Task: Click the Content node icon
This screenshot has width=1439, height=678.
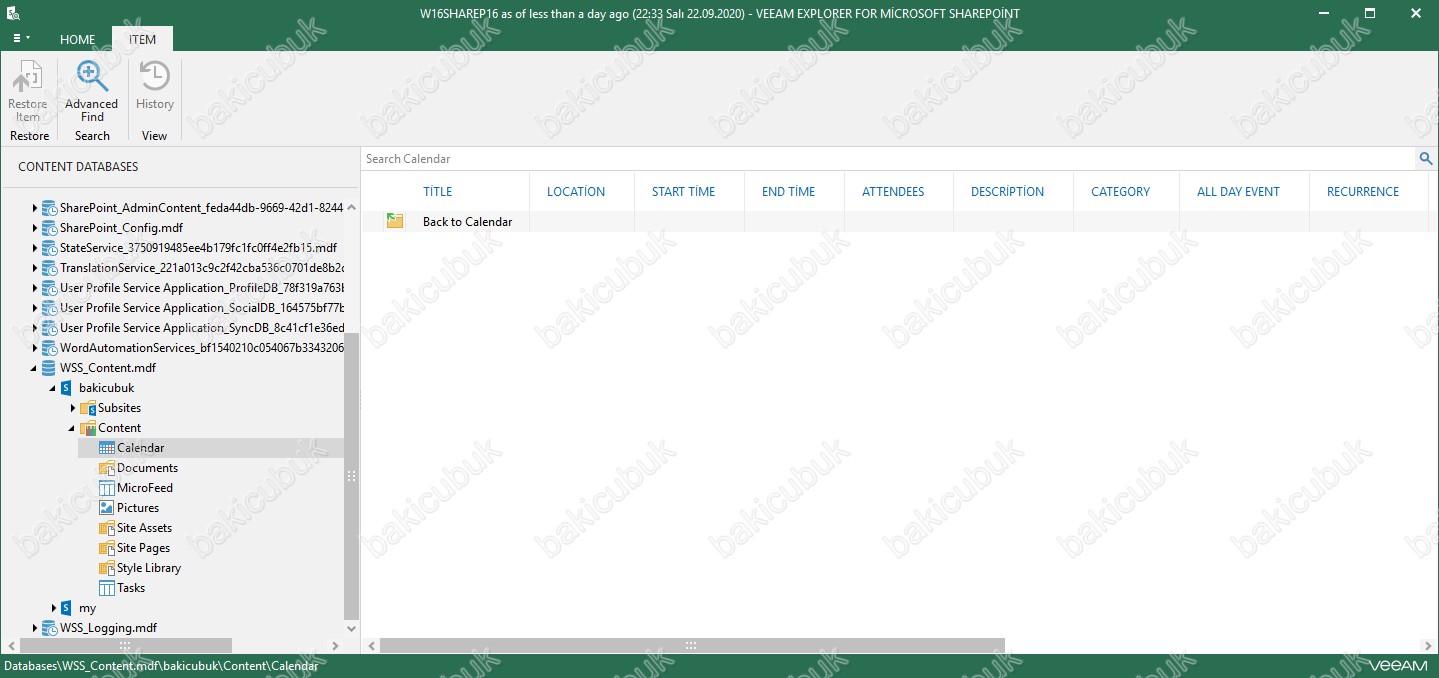Action: (88, 428)
